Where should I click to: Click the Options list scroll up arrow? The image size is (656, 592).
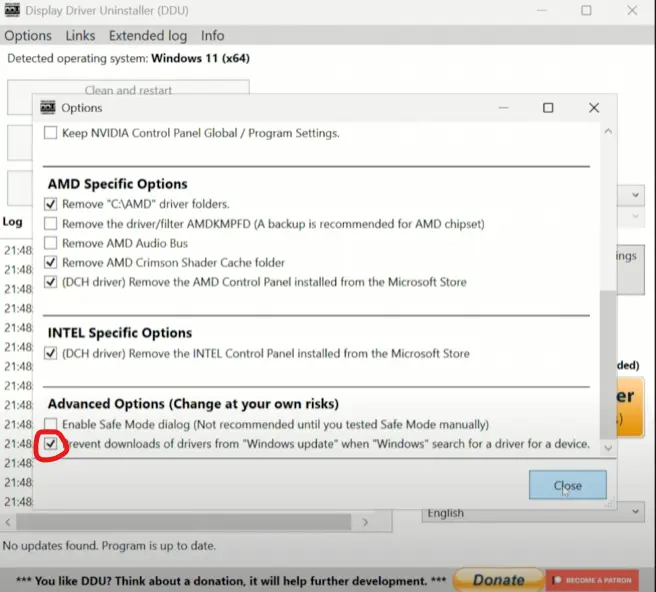point(608,131)
